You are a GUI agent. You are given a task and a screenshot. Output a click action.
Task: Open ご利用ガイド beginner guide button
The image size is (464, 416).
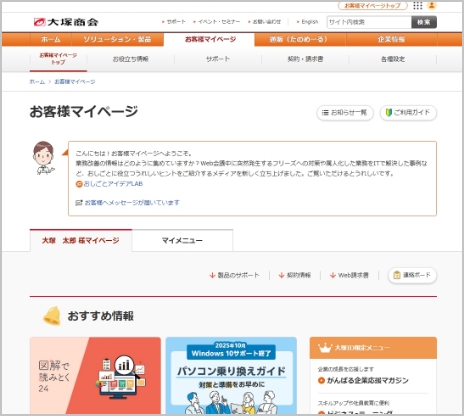[408, 113]
